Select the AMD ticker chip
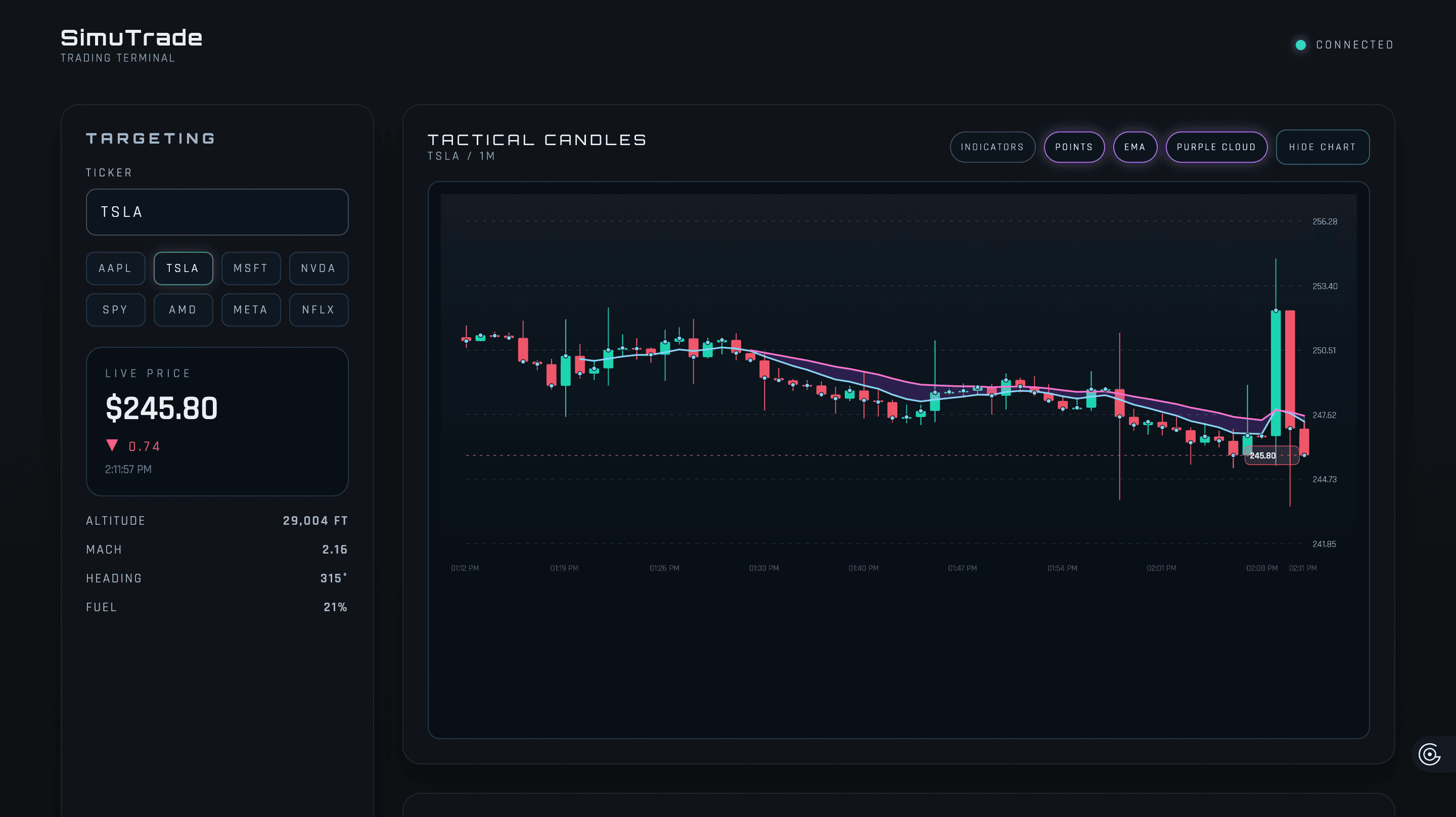Image resolution: width=1456 pixels, height=817 pixels. tap(183, 310)
